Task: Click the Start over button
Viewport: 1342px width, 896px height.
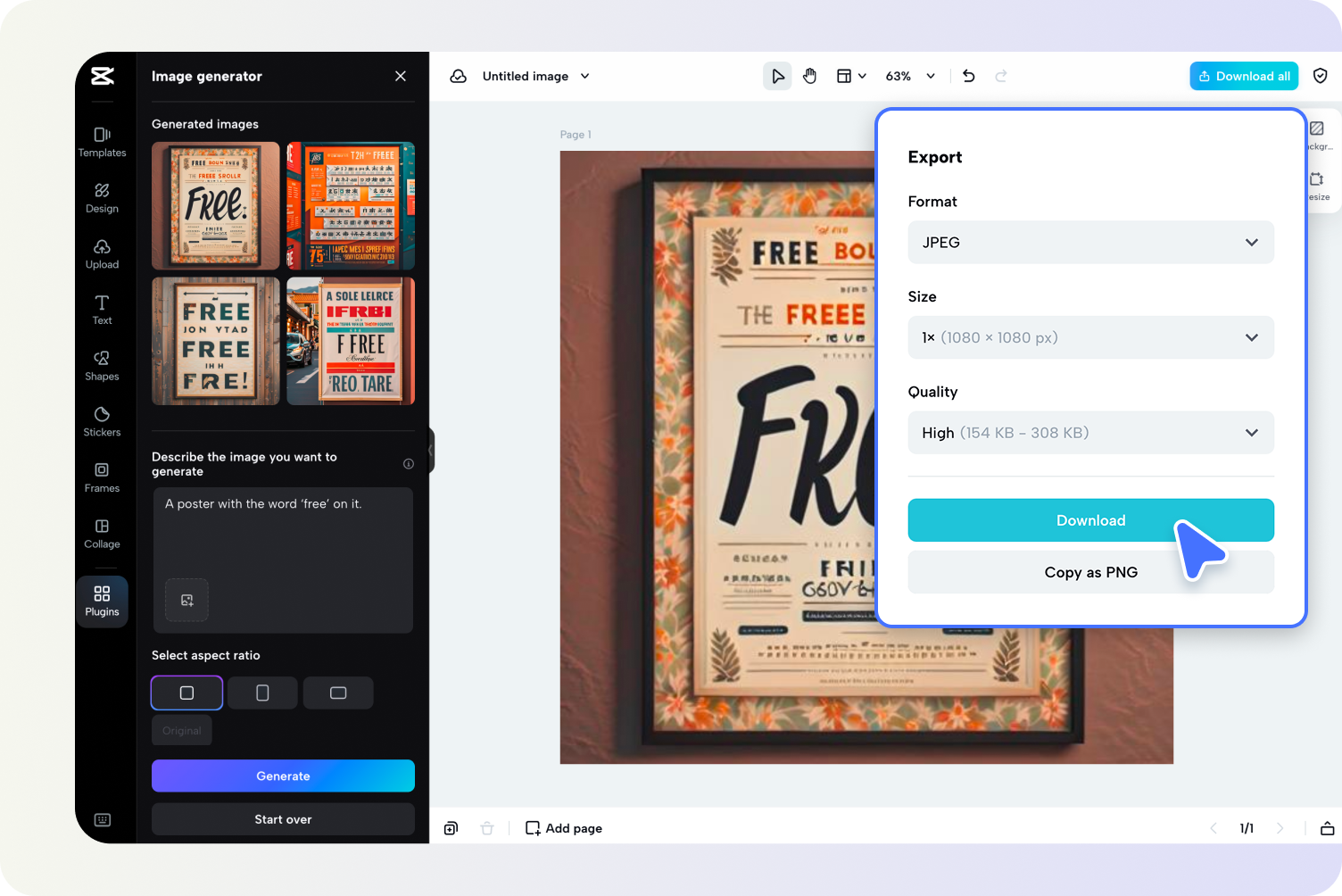Action: (x=283, y=819)
